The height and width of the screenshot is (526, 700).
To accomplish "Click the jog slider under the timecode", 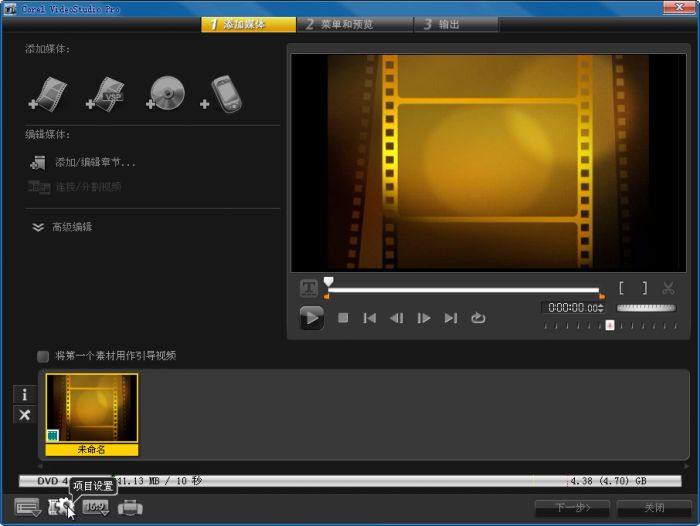I will click(609, 325).
